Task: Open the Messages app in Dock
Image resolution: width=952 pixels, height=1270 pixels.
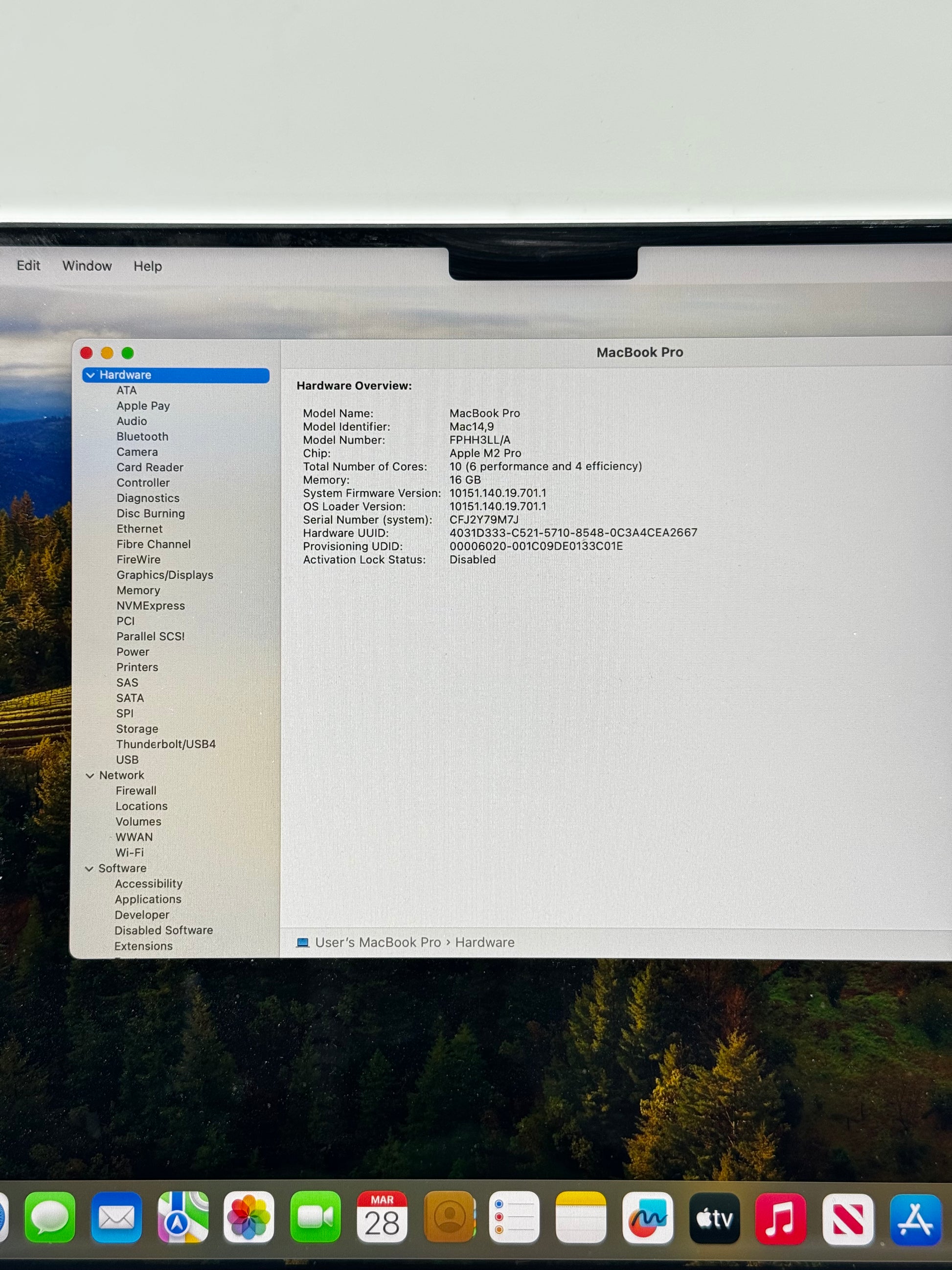Action: (x=50, y=1216)
